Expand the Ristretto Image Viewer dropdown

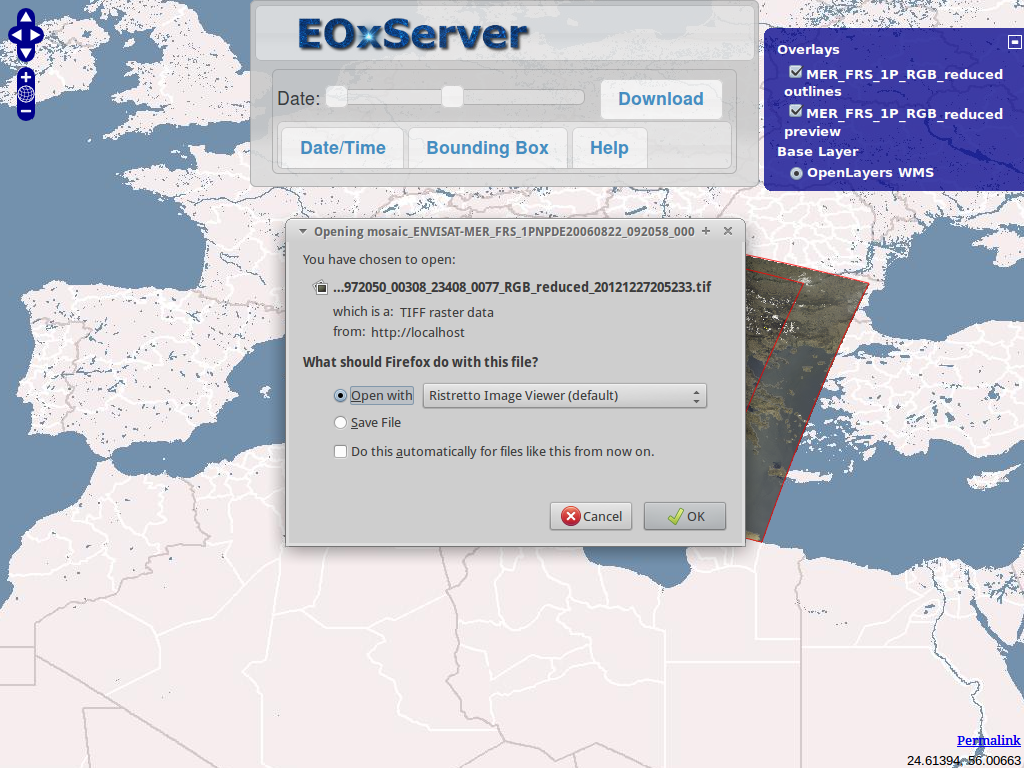click(565, 396)
